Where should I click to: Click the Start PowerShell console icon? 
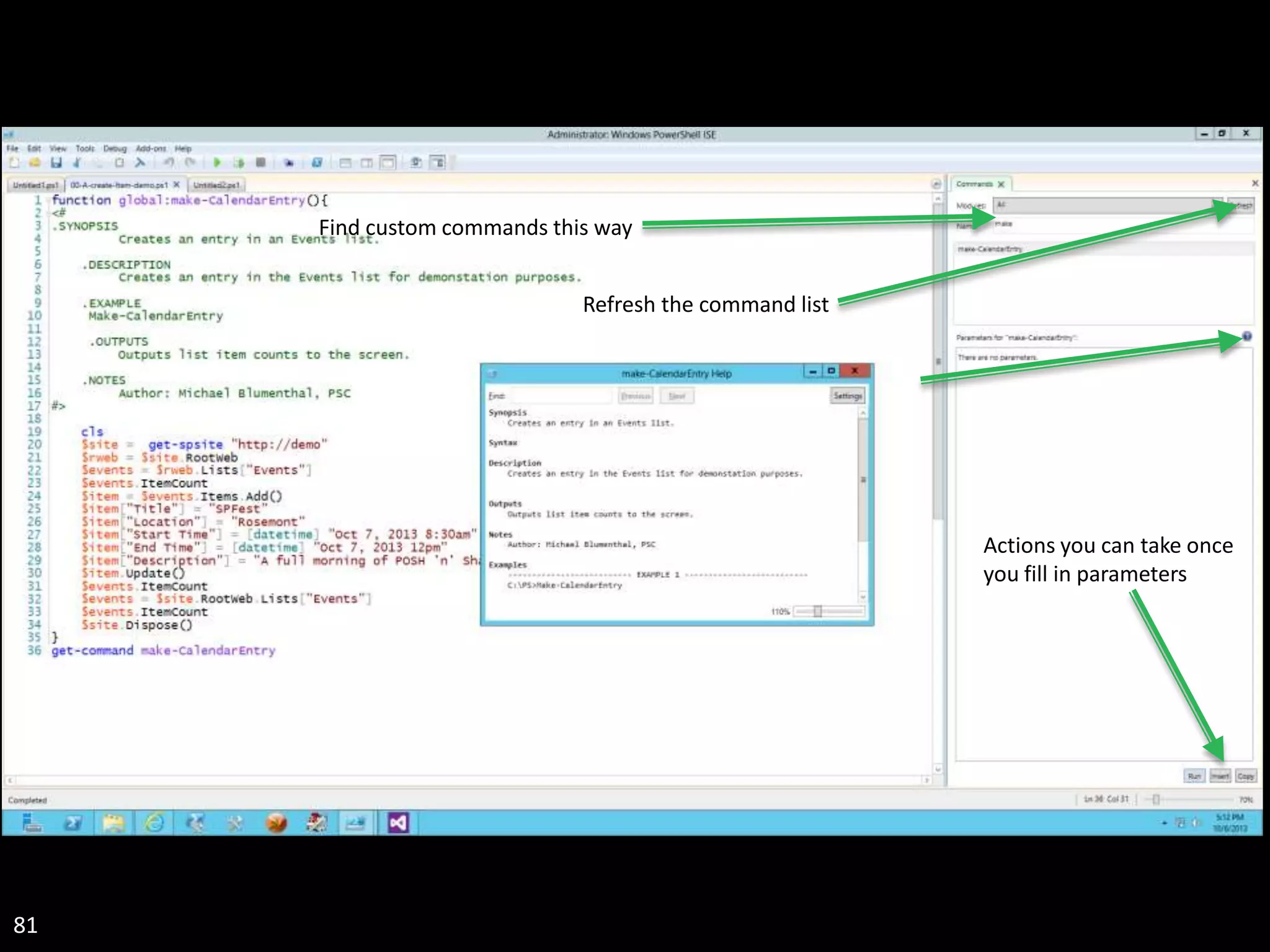pos(317,162)
